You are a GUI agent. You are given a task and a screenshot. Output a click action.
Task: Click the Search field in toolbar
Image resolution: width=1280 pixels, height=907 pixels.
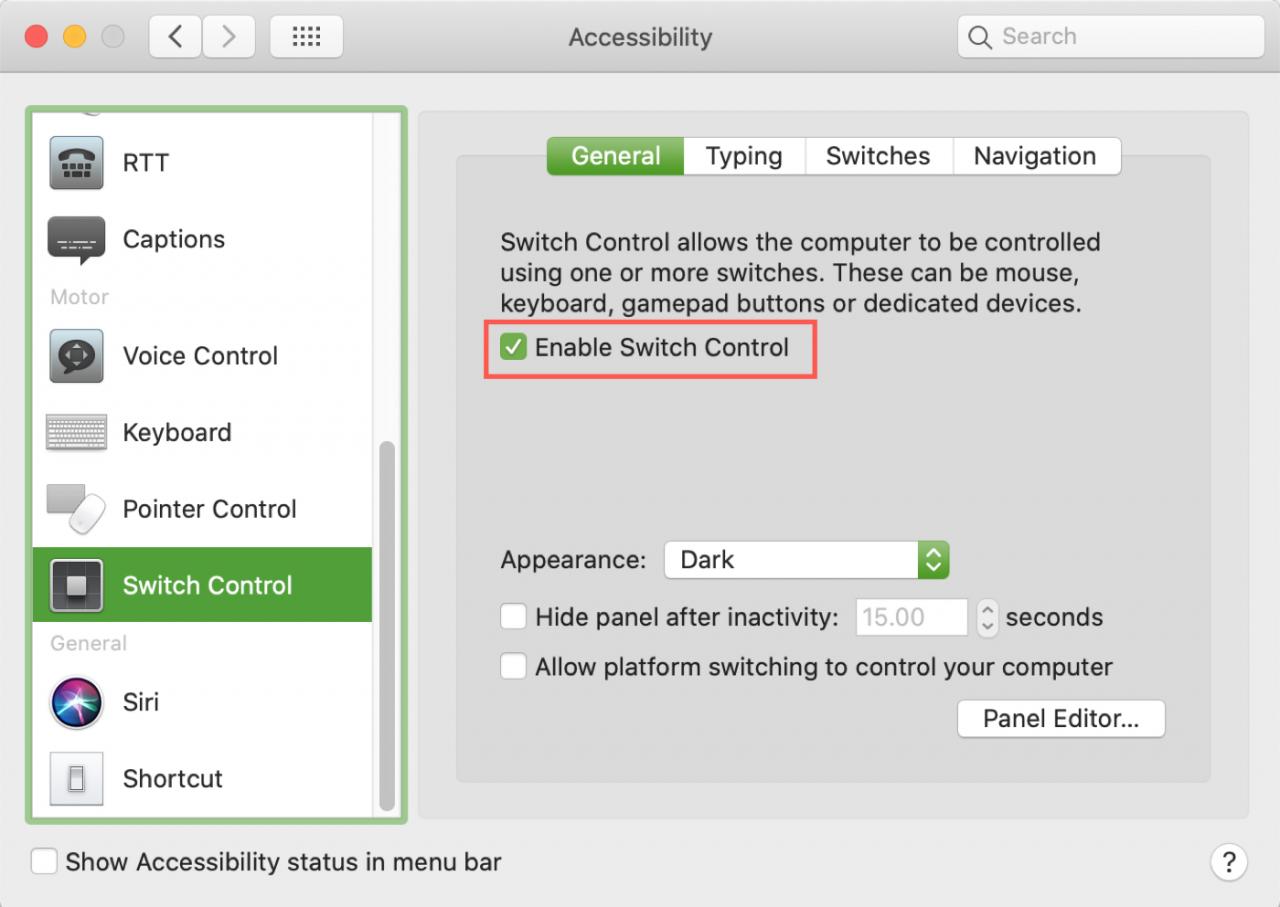pos(1110,37)
